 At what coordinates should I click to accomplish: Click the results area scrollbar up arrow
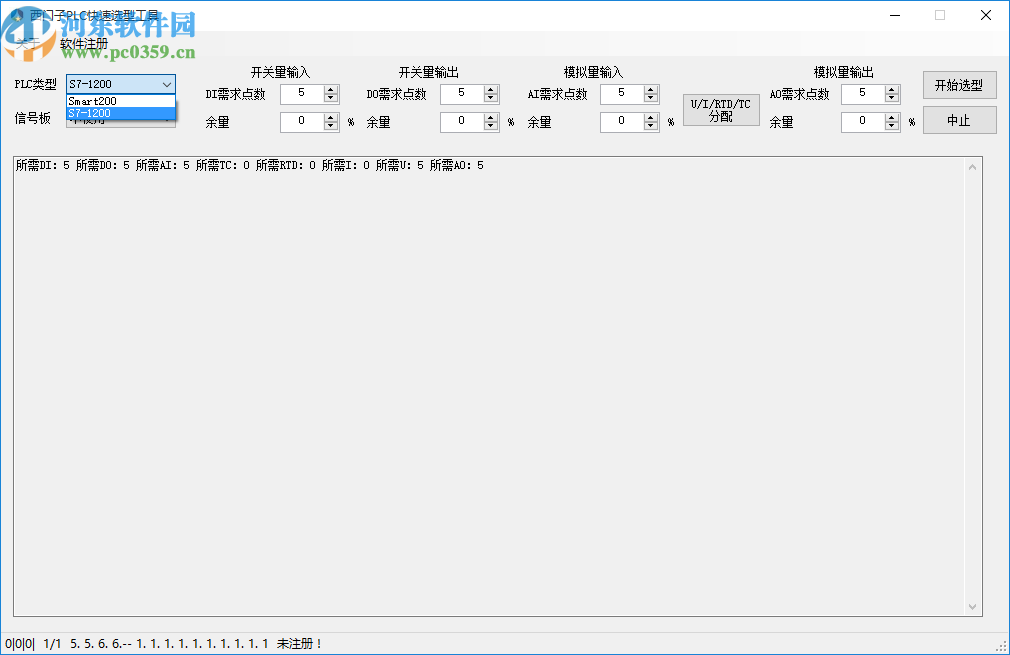[x=972, y=166]
